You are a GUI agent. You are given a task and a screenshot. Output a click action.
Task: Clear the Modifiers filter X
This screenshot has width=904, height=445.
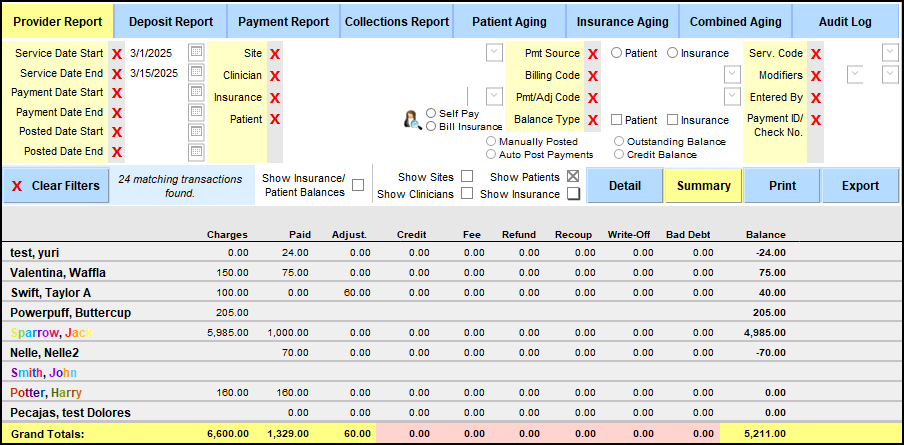816,76
